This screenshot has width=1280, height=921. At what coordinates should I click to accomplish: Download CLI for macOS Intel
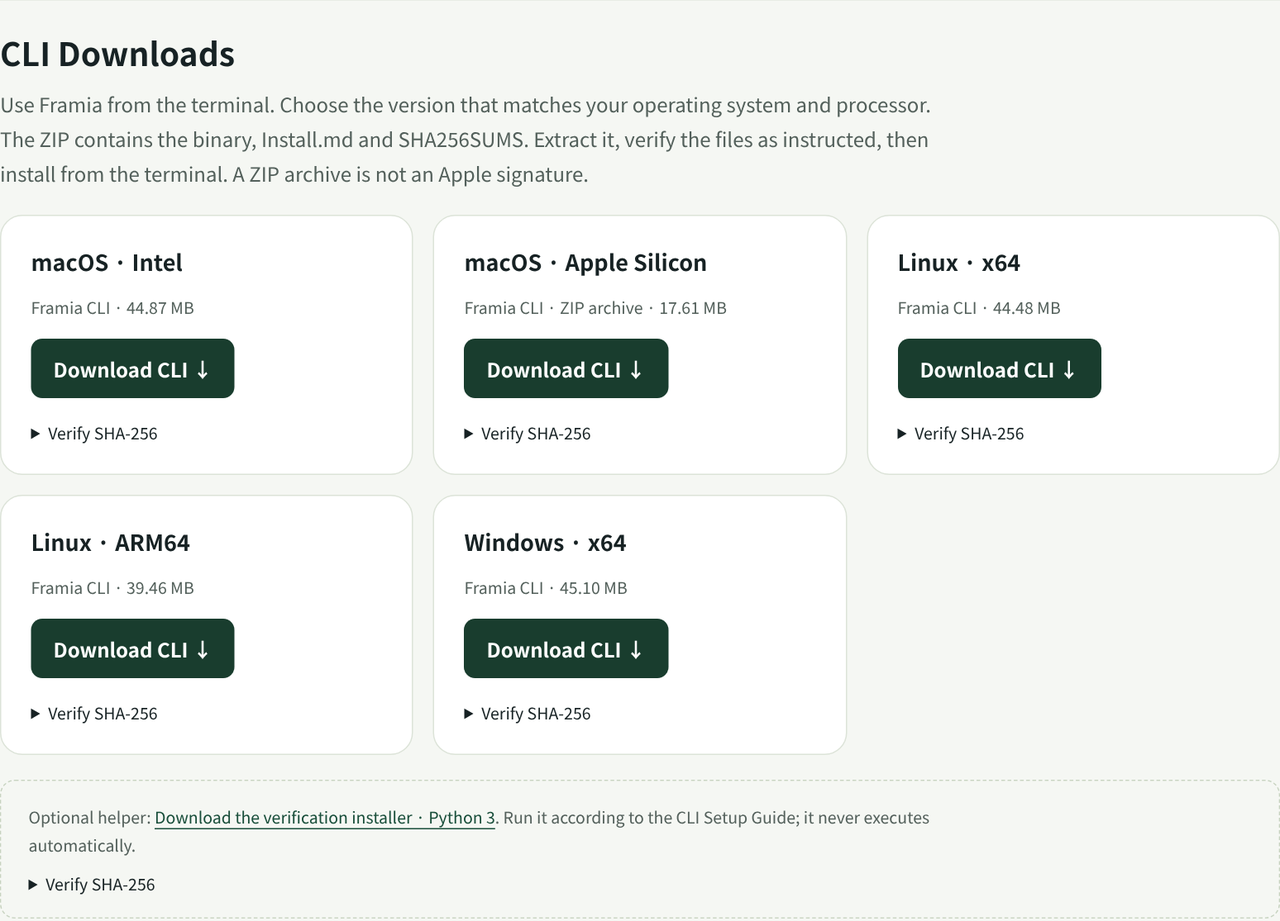tap(133, 369)
